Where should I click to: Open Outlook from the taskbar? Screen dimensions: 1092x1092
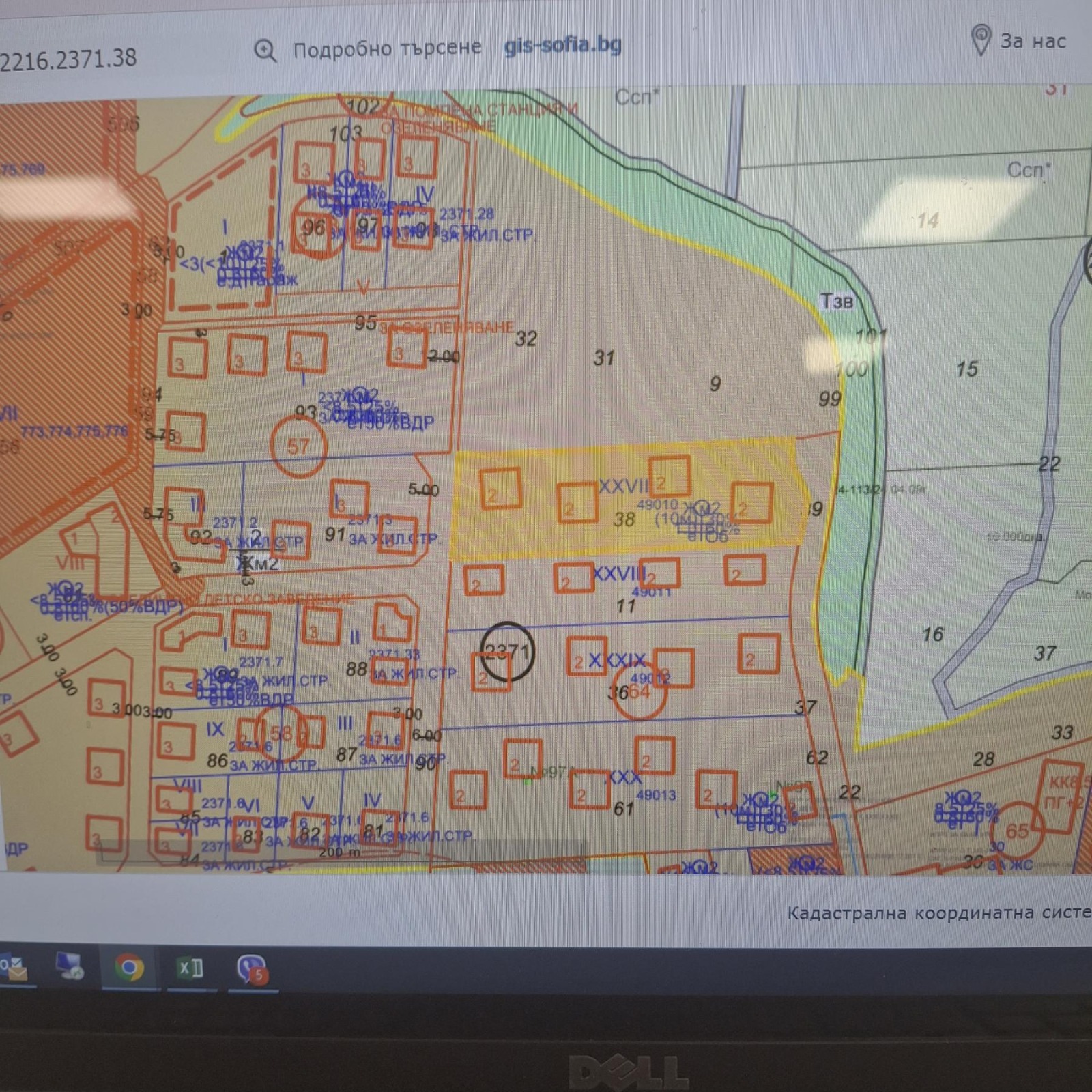13,968
